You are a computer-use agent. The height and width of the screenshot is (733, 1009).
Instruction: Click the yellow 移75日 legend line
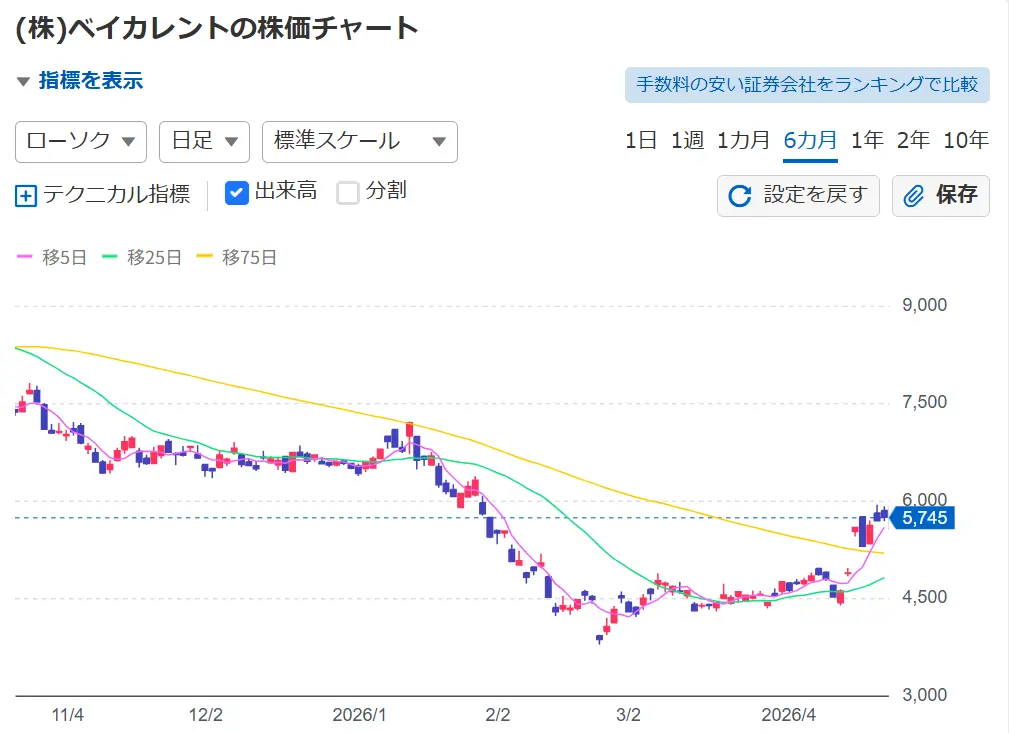coord(205,257)
